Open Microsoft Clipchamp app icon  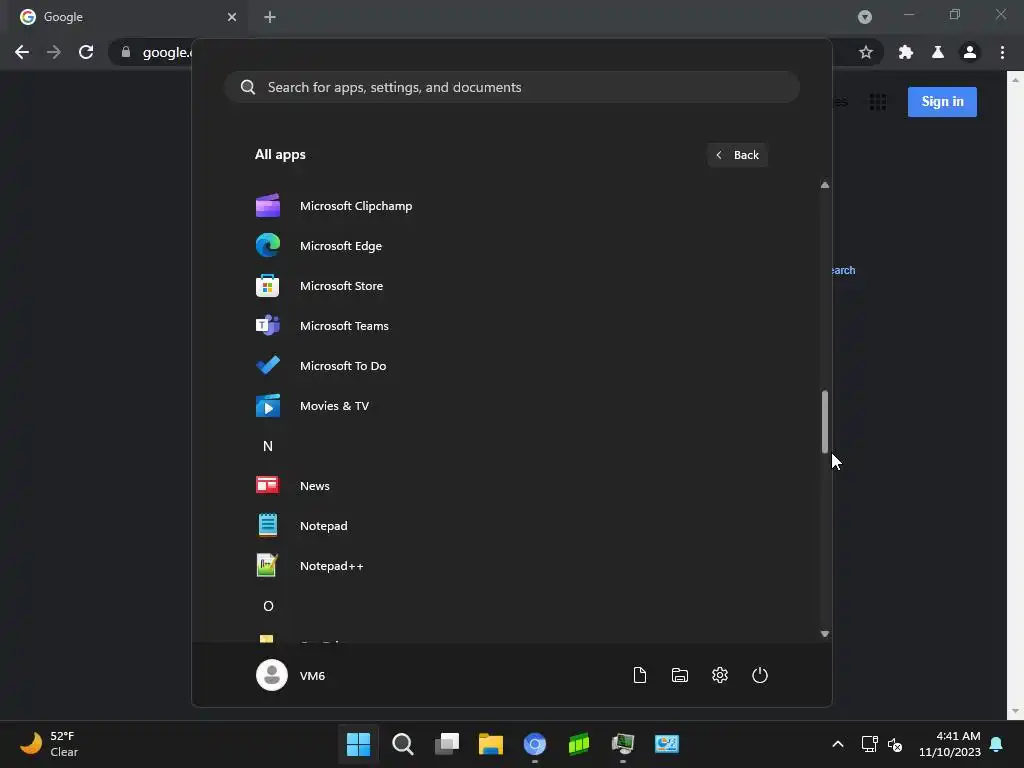pyautogui.click(x=268, y=206)
